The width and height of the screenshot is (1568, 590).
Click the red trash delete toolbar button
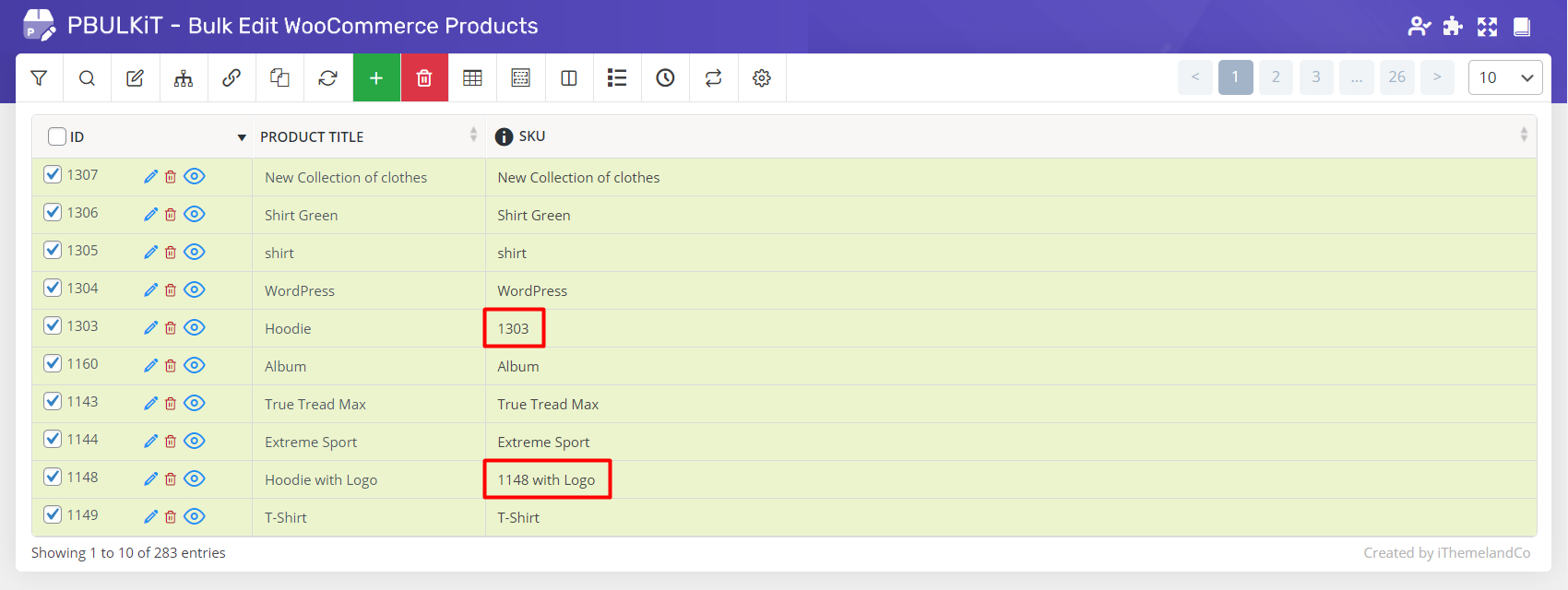coord(424,78)
